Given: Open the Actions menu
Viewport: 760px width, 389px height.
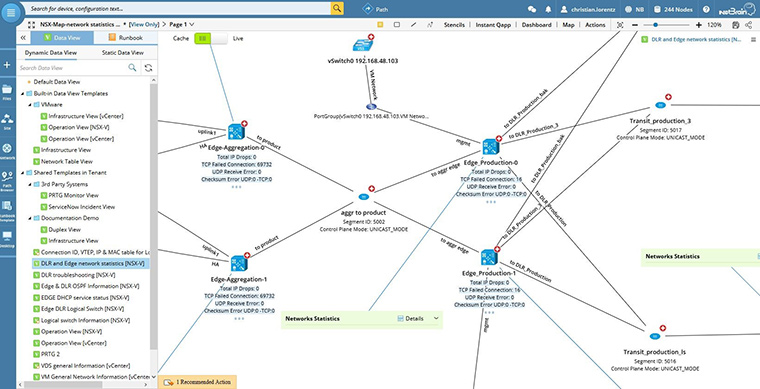Looking at the screenshot, I should (x=595, y=25).
